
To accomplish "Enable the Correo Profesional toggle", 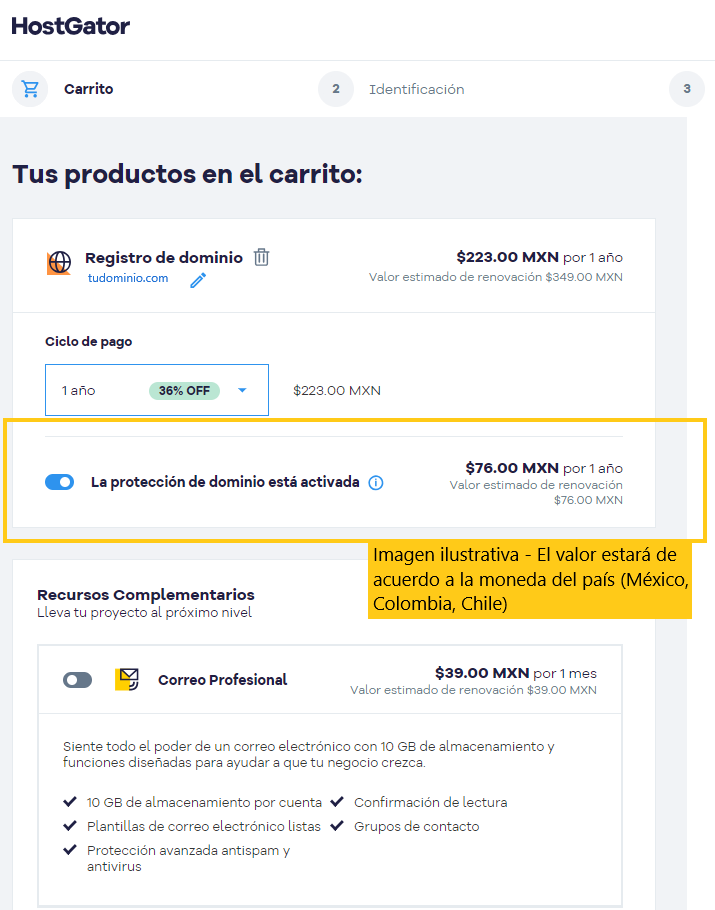I will click(77, 680).
